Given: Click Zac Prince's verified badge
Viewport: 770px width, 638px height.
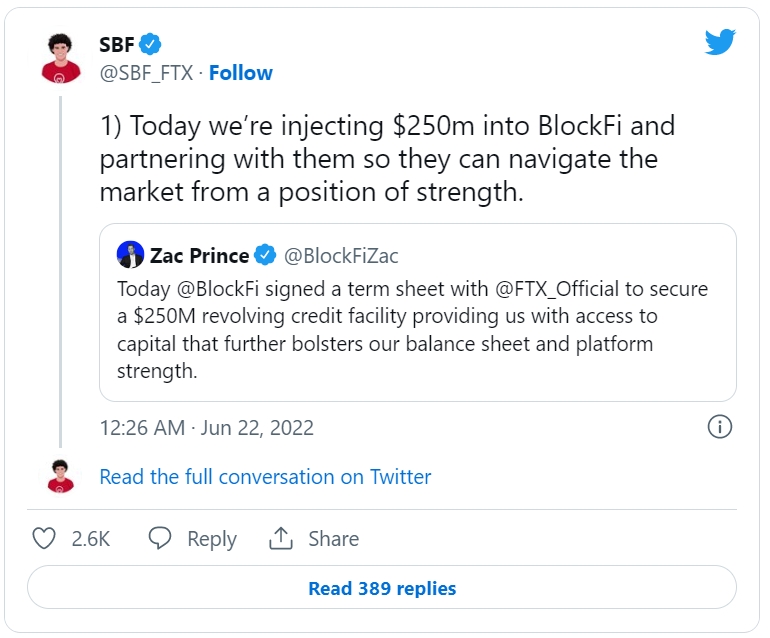Looking at the screenshot, I should (x=265, y=255).
